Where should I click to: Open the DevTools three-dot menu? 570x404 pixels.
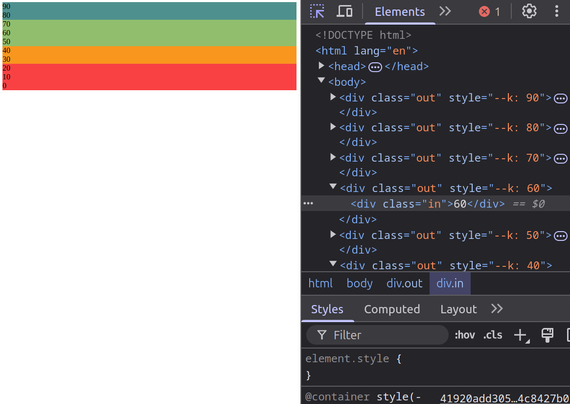pyautogui.click(x=556, y=11)
